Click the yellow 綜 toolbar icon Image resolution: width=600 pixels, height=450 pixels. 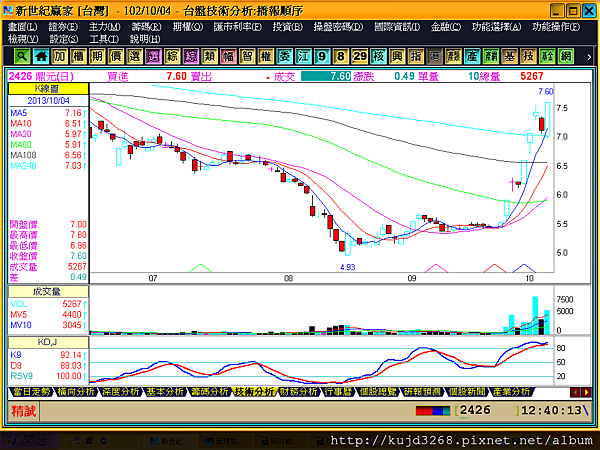(172, 57)
